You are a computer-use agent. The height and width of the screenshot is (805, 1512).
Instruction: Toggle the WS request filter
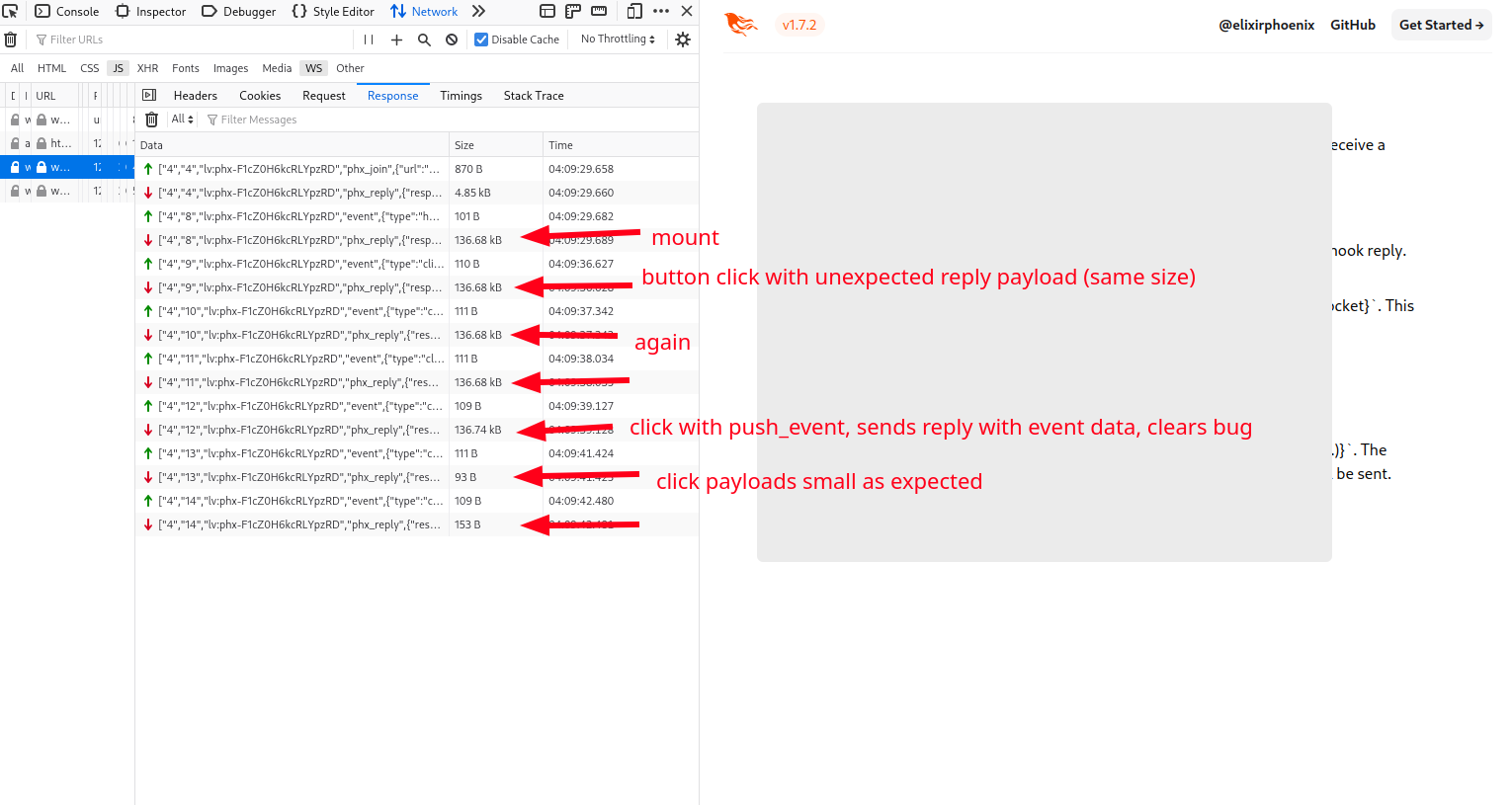click(313, 68)
